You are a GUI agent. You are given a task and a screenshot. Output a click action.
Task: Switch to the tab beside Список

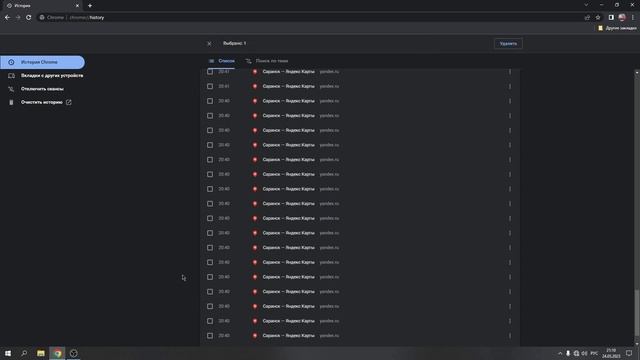267,61
